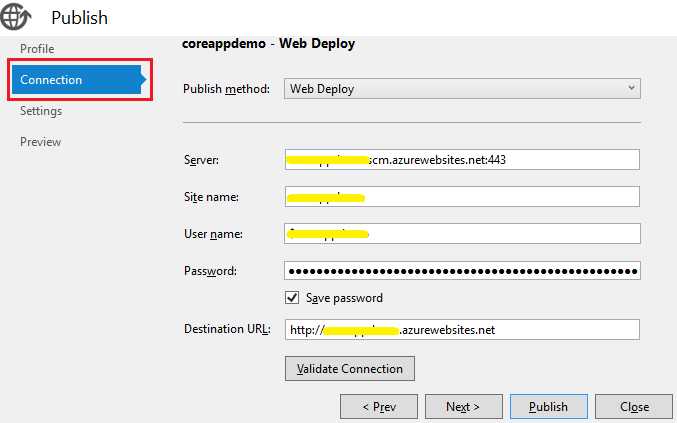677x423 pixels.
Task: Click the Publish method label
Action: (x=226, y=89)
